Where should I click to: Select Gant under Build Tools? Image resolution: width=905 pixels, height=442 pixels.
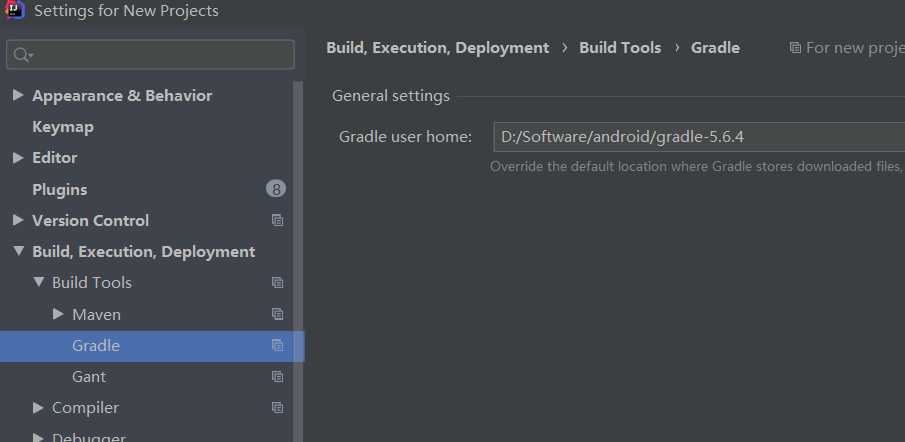[89, 377]
